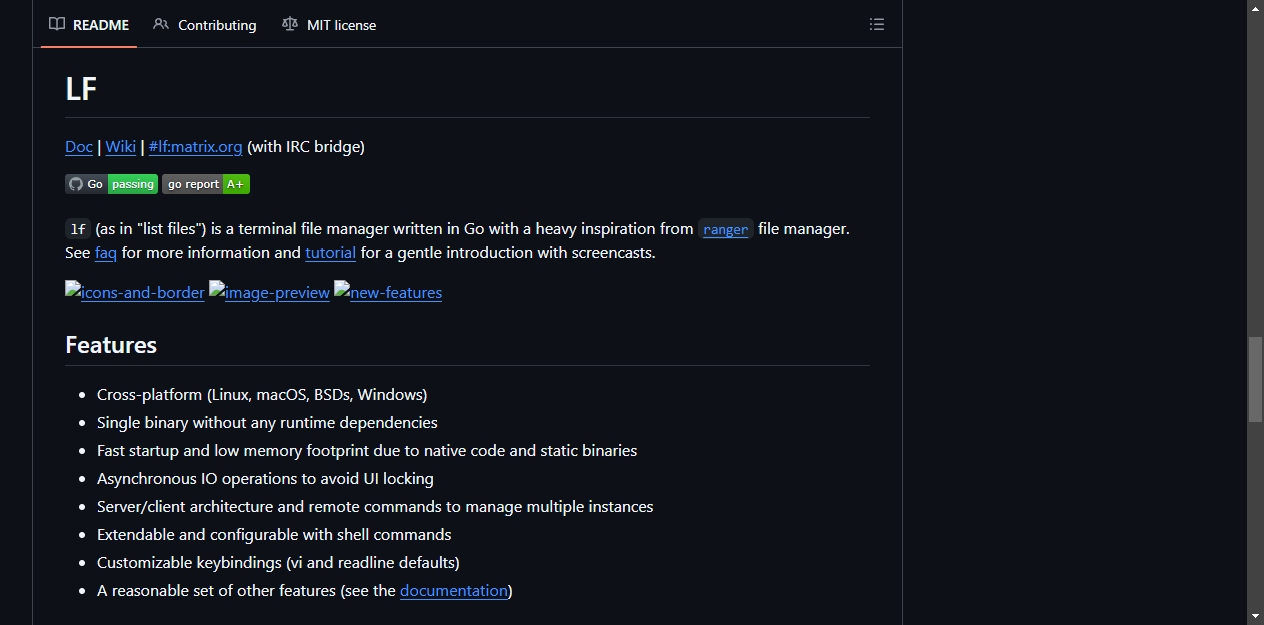Click "Asynchronous IO operations to avoid UI locking"

click(265, 479)
